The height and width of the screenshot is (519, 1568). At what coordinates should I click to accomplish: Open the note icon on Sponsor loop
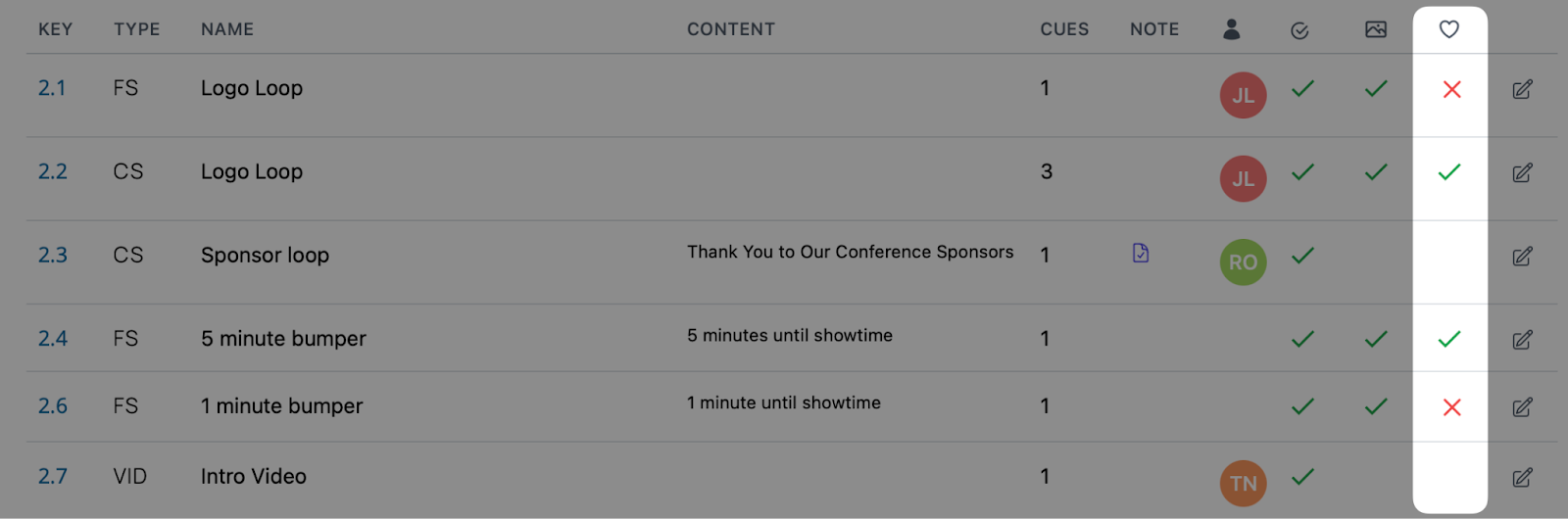click(1141, 253)
